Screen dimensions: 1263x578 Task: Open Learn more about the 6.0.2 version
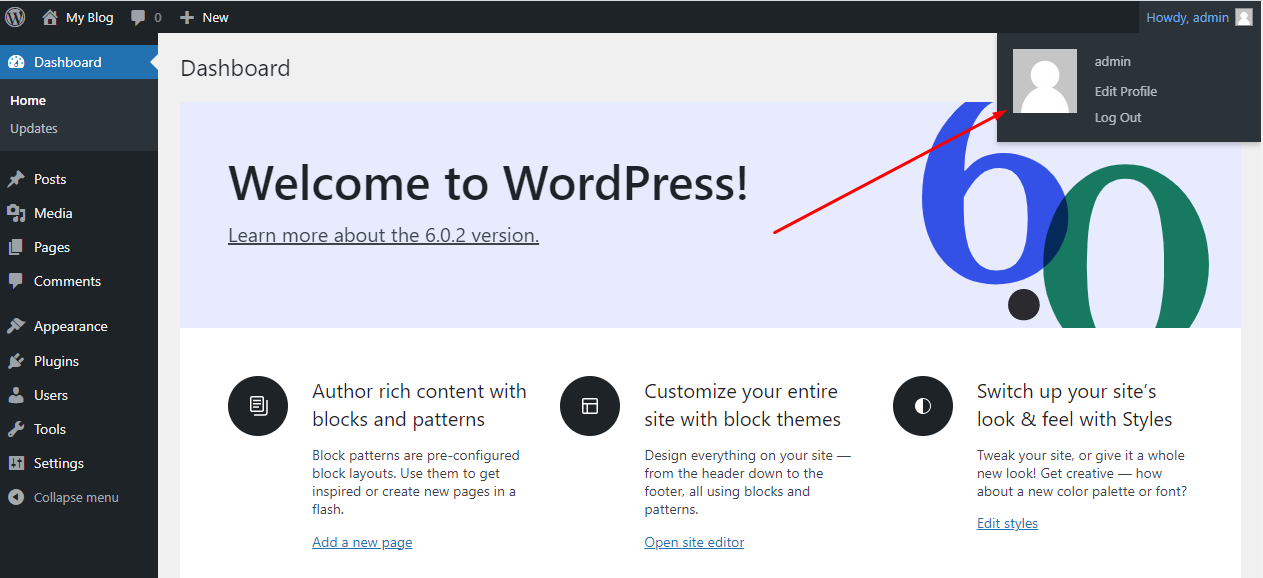[x=383, y=236]
